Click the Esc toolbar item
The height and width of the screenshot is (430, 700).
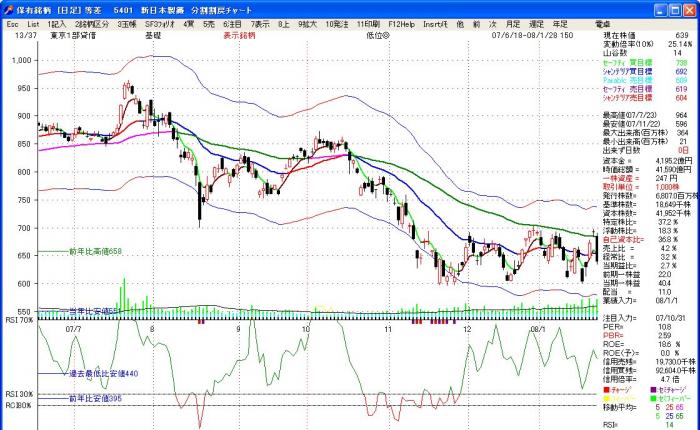(x=10, y=22)
